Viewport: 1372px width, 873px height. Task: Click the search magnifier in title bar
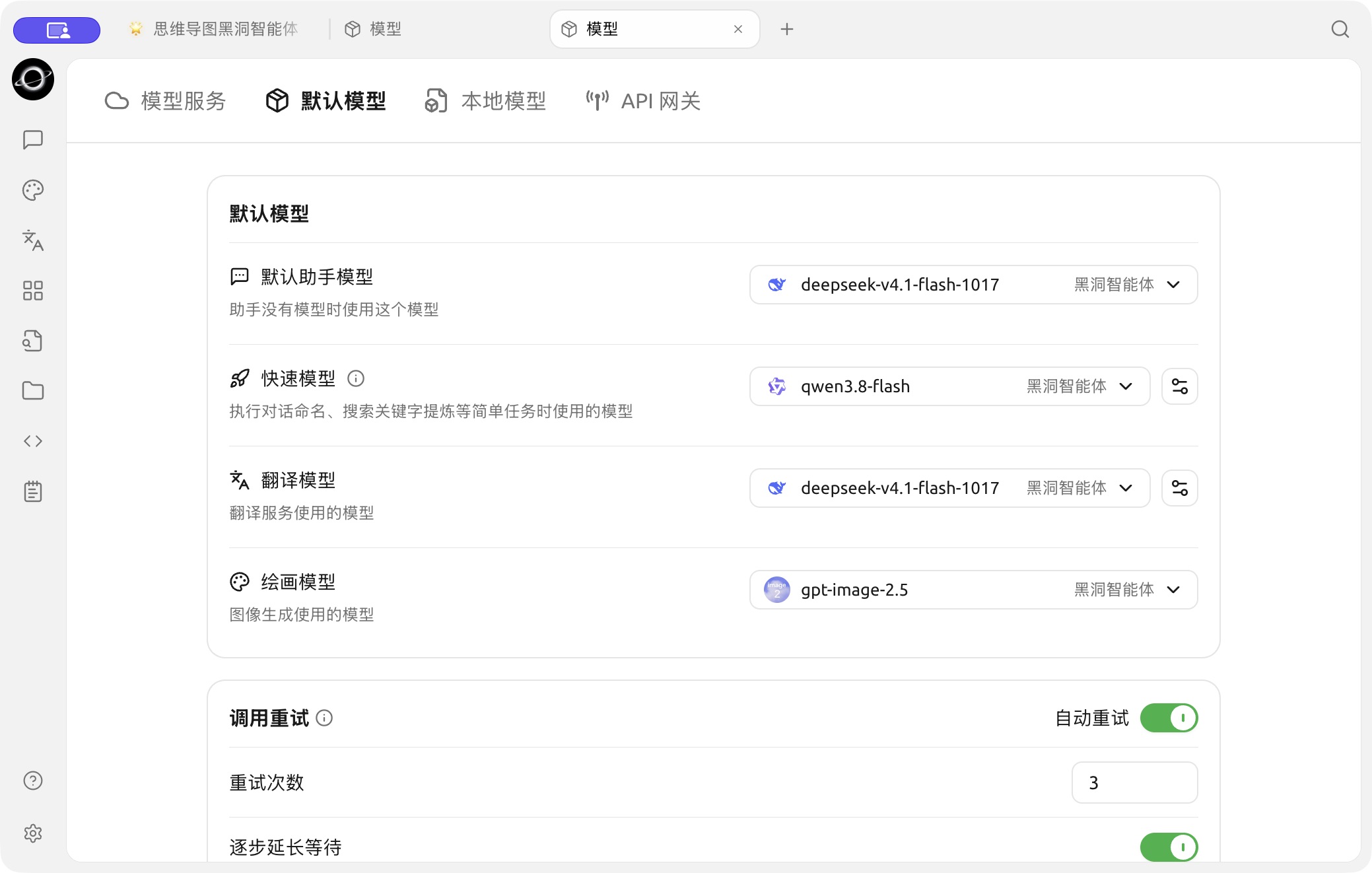pyautogui.click(x=1340, y=29)
